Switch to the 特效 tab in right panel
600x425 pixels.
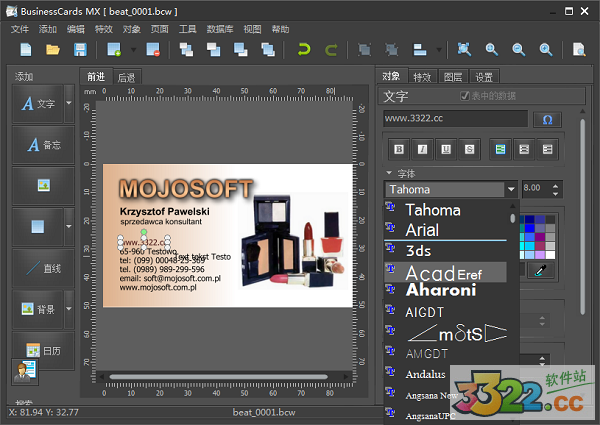[422, 77]
